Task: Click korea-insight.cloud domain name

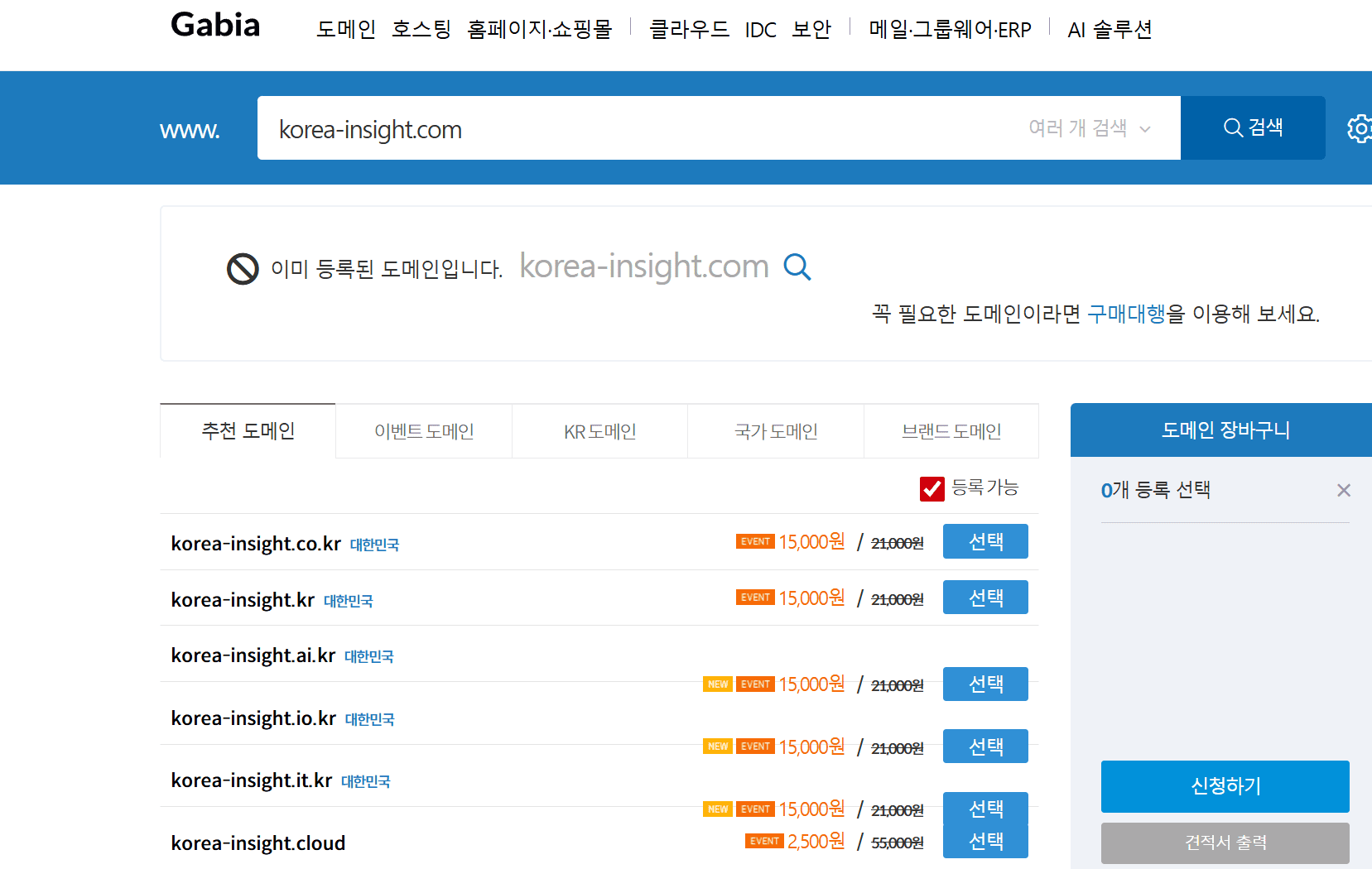Action: pos(258,843)
